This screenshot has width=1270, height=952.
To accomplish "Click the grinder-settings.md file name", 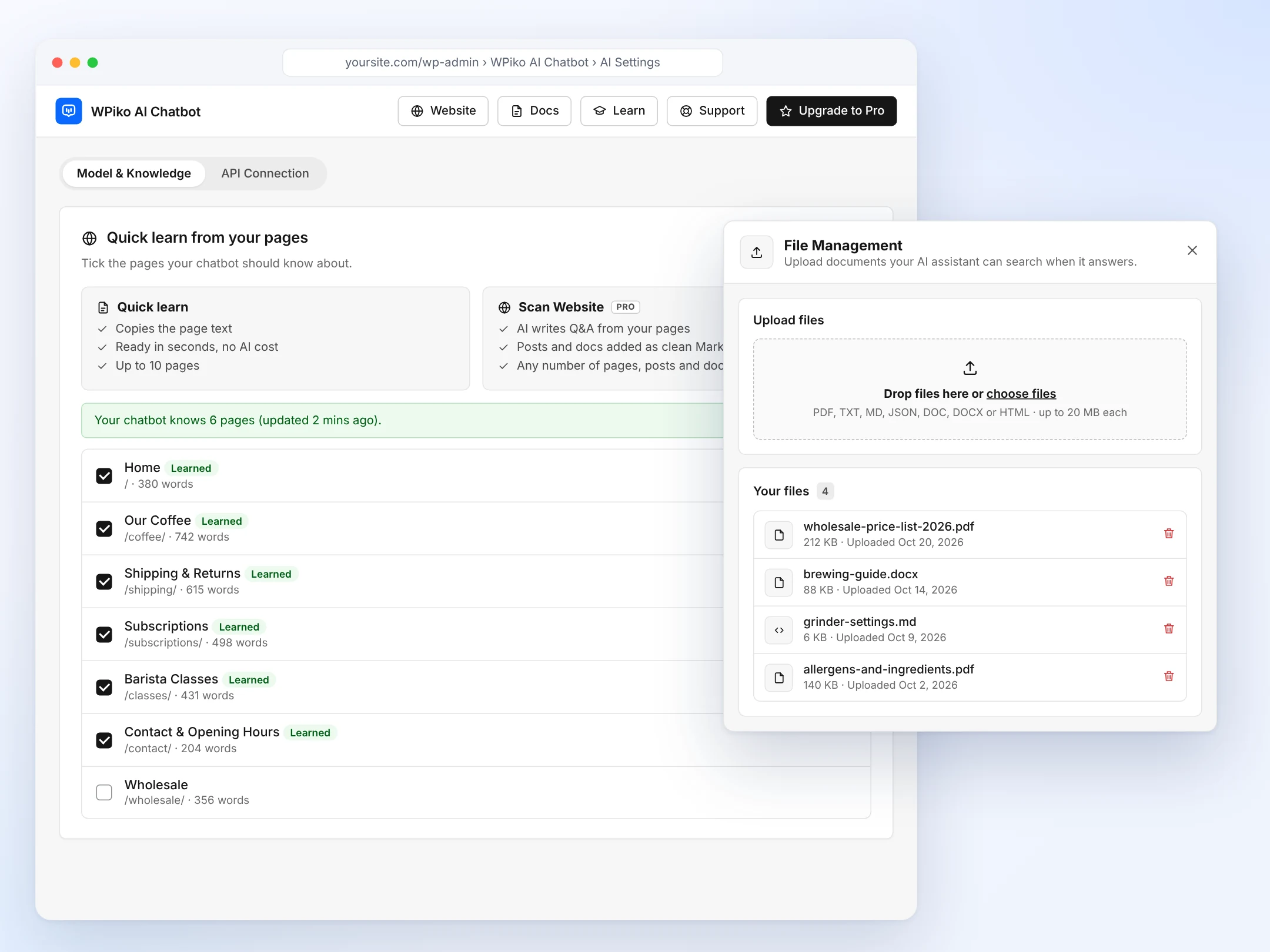I will point(860,622).
